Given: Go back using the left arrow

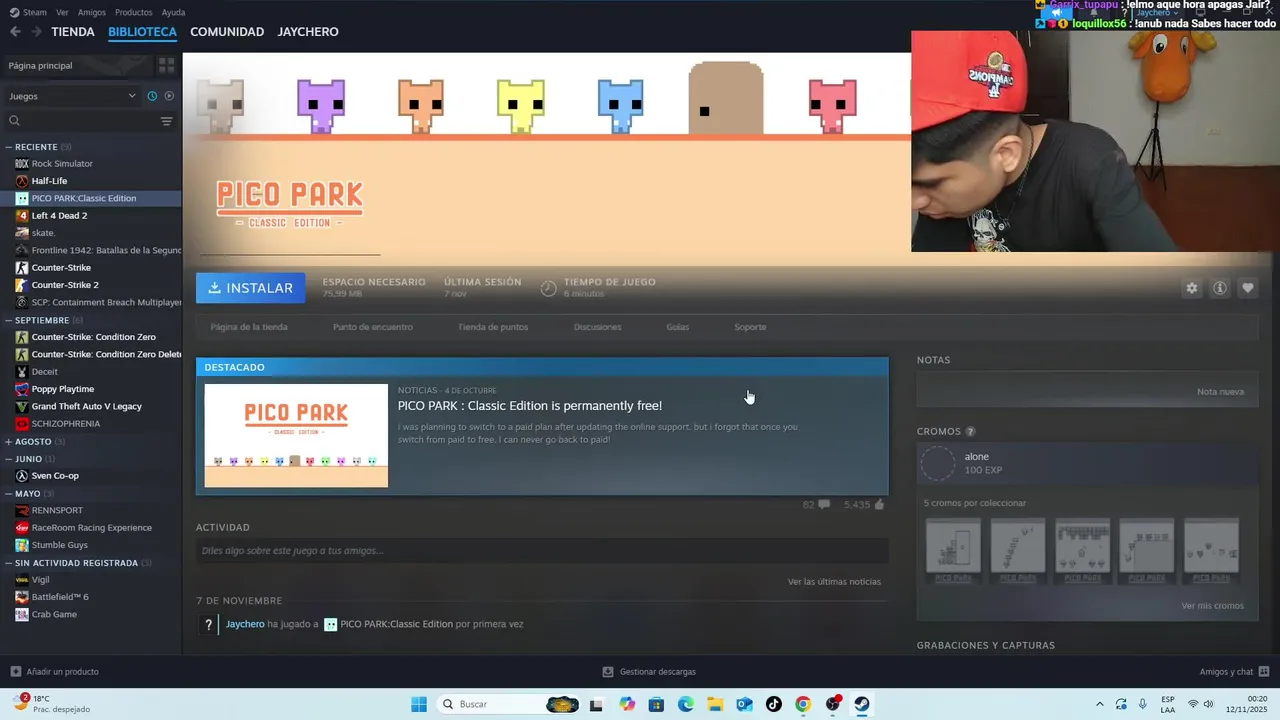Looking at the screenshot, I should click(x=15, y=32).
